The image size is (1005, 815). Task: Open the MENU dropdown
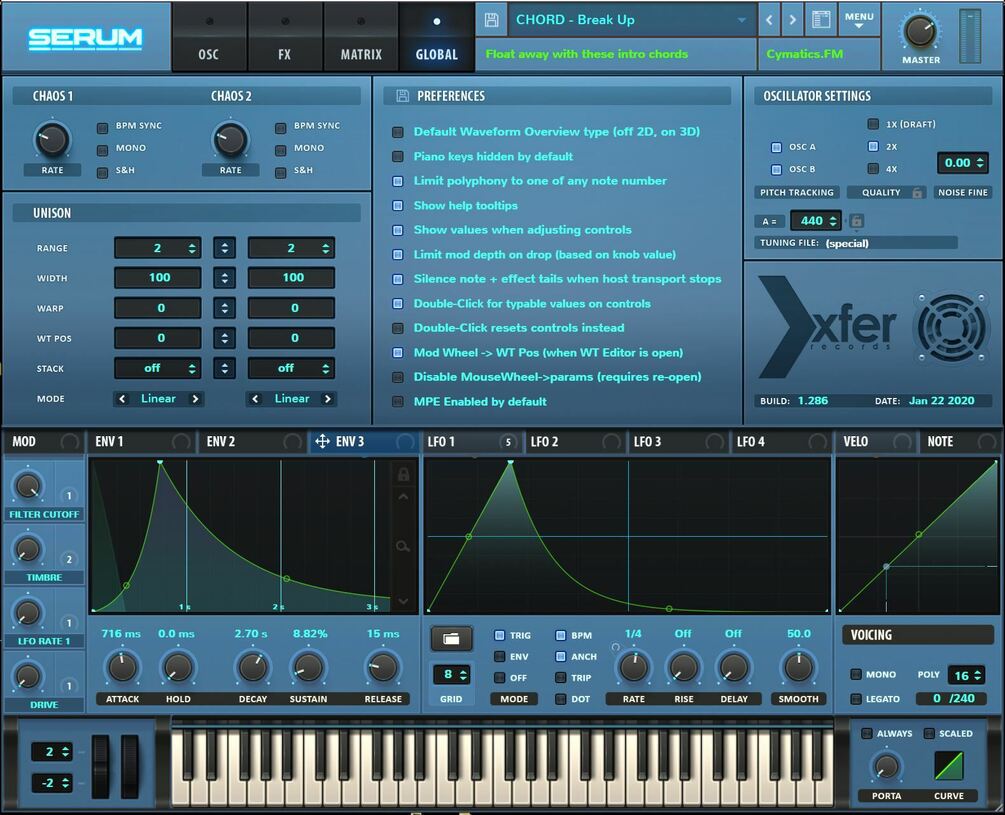point(859,20)
